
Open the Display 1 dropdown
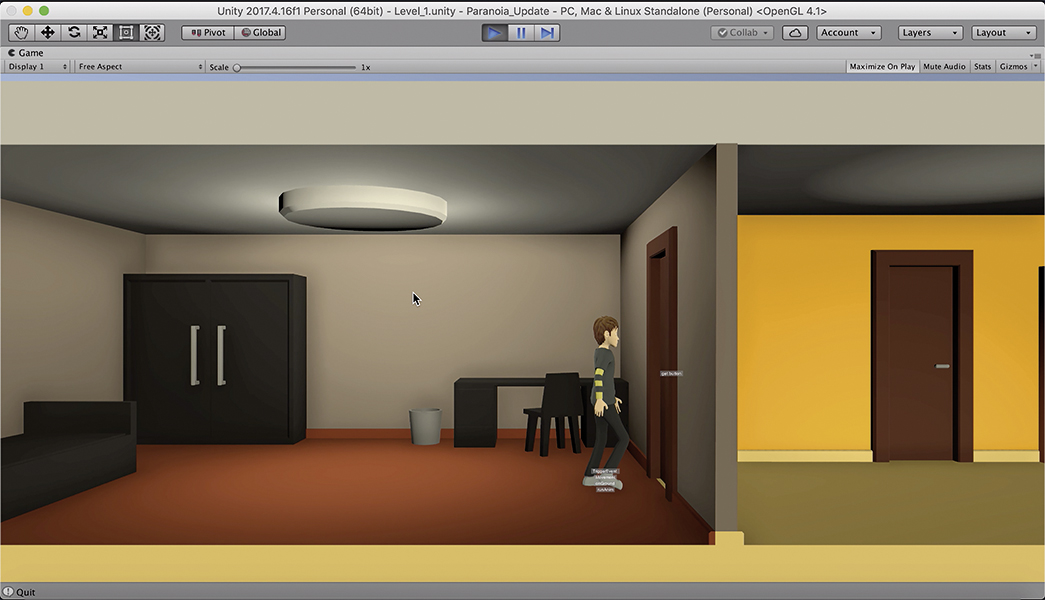[38, 67]
